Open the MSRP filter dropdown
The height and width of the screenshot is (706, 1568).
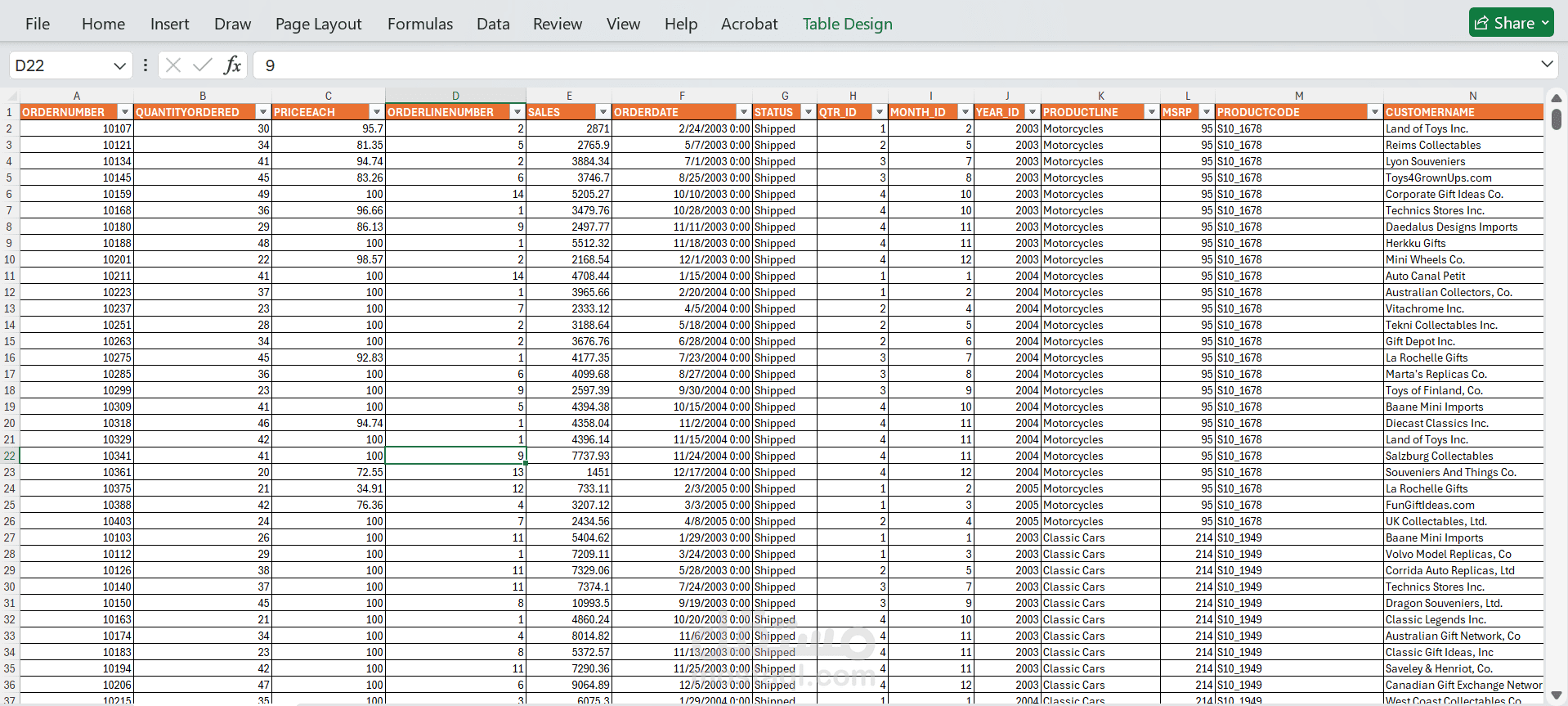pos(1206,112)
